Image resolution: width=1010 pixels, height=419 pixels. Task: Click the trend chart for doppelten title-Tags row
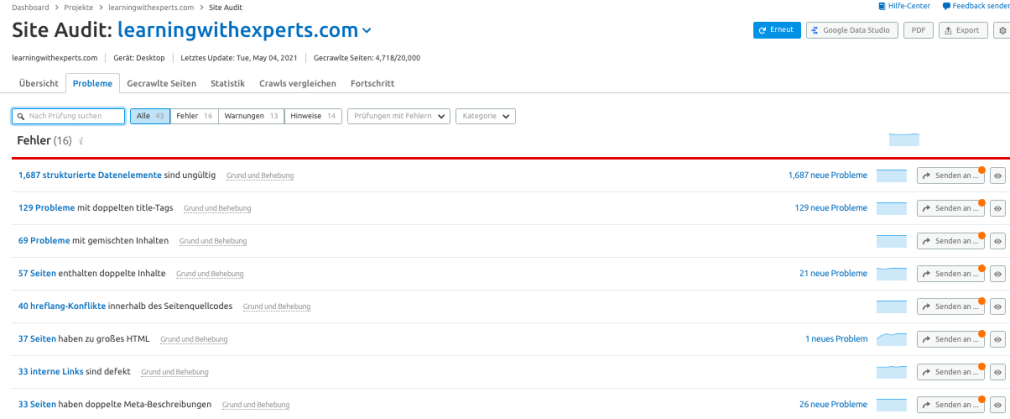coord(891,208)
